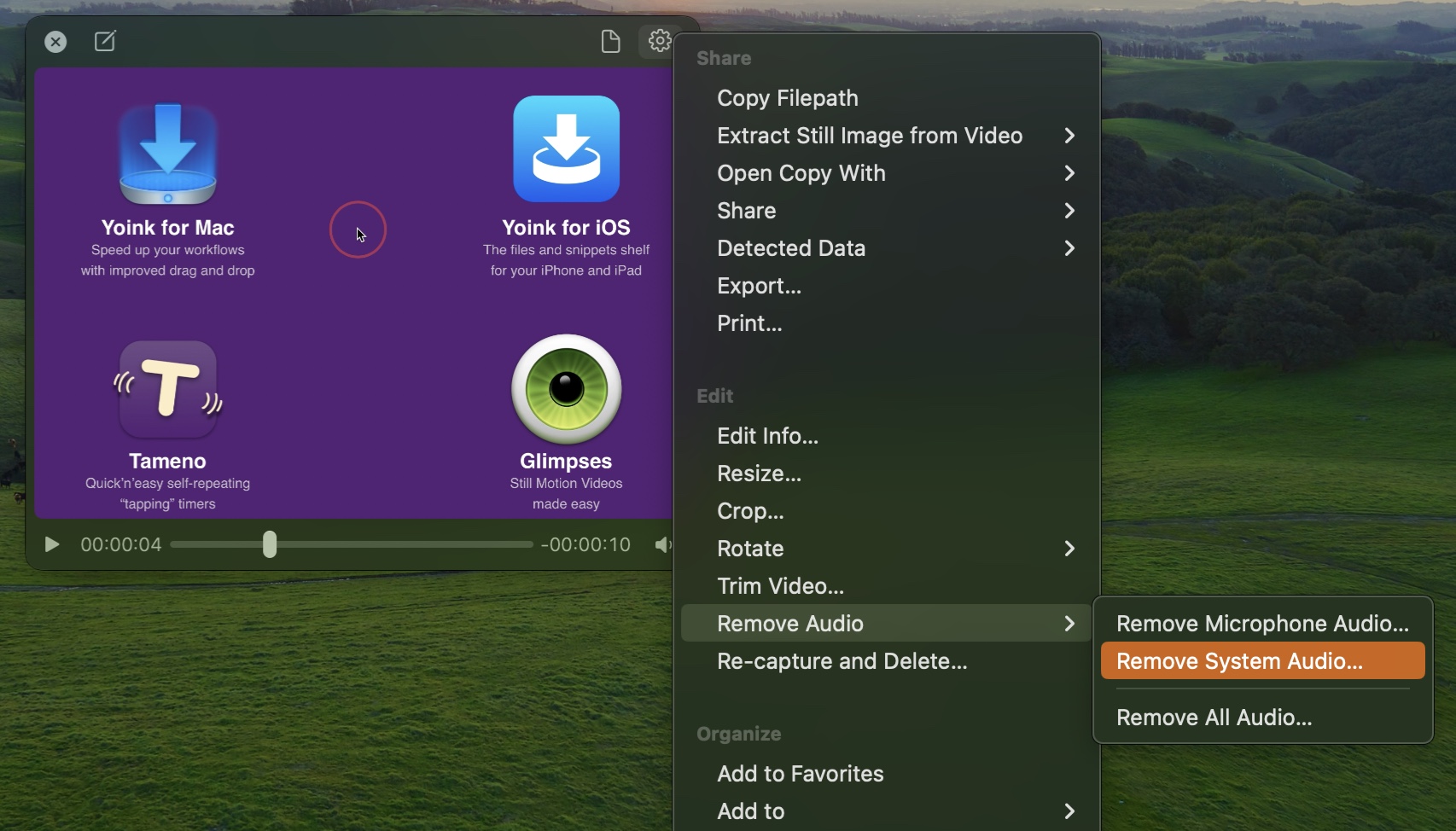Open the gear actions menu icon
1456x831 pixels.
pyautogui.click(x=659, y=40)
